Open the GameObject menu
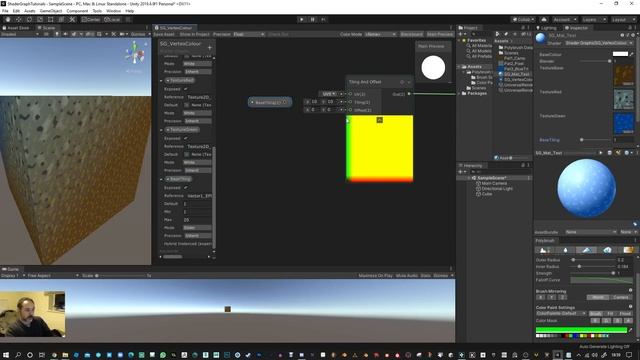Screen dimensions: 640x360 click(x=51, y=11)
